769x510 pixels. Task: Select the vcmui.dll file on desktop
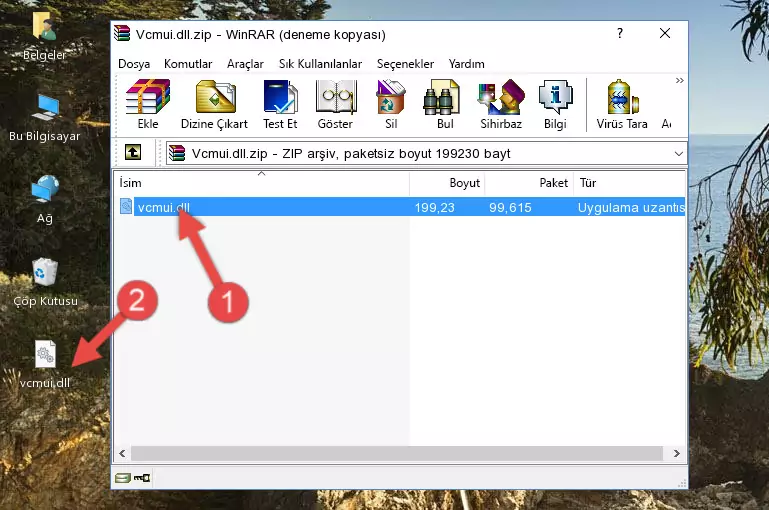tap(45, 364)
